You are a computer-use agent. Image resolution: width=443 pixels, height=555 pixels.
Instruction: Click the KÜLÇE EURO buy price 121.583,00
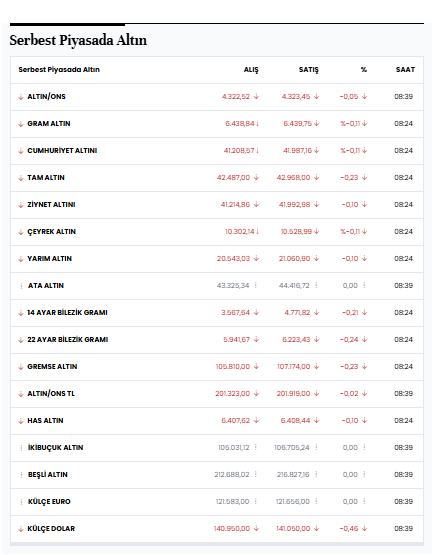(x=232, y=502)
